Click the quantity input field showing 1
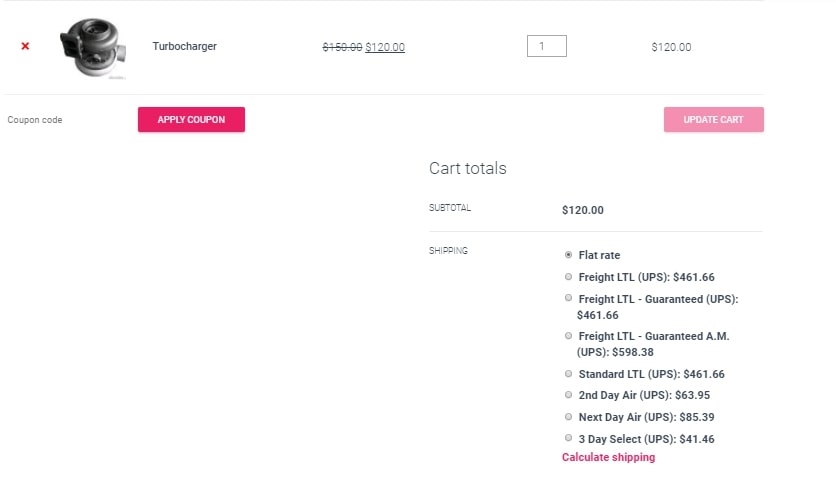The width and height of the screenshot is (836, 478). (x=546, y=46)
